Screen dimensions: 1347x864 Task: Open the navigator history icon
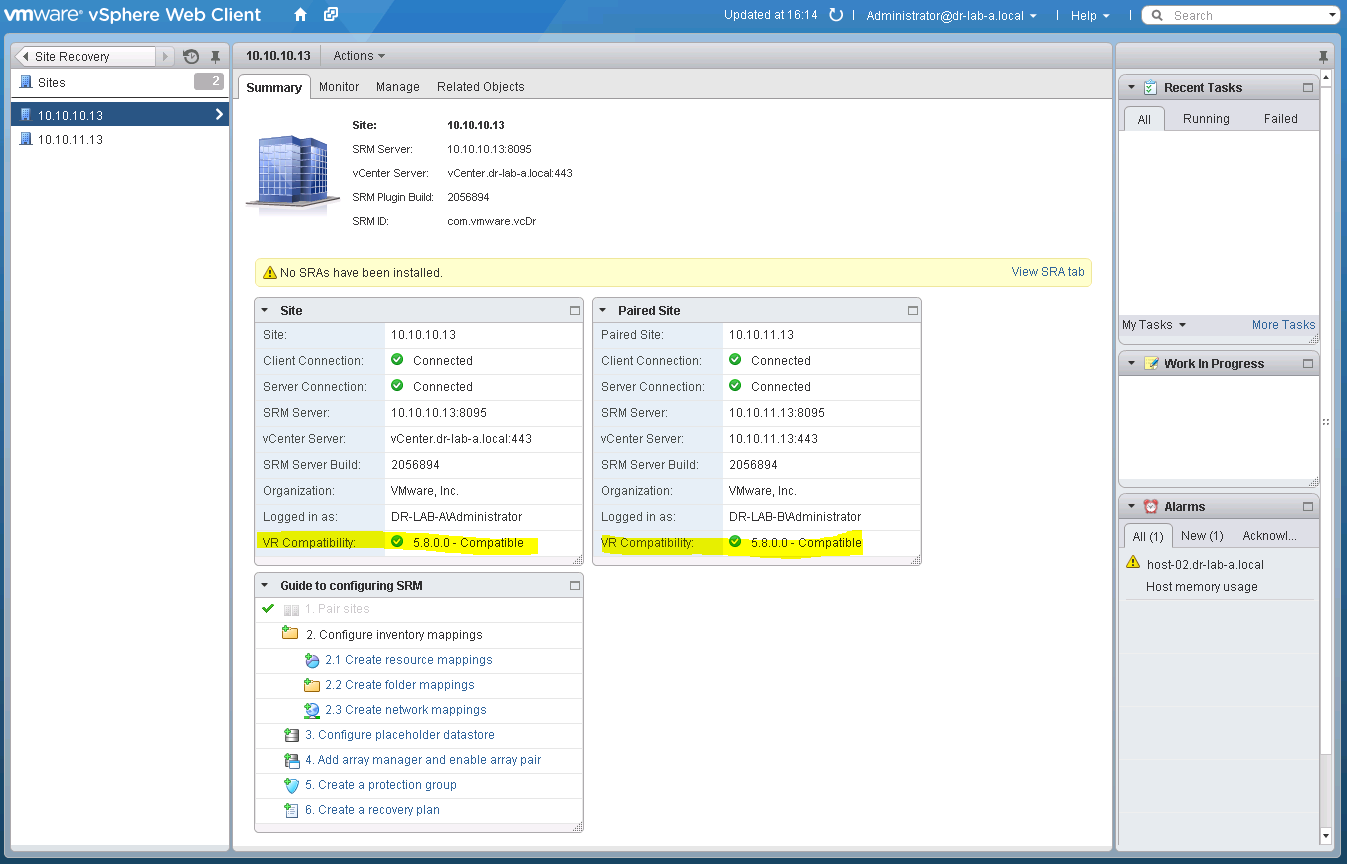(x=191, y=57)
